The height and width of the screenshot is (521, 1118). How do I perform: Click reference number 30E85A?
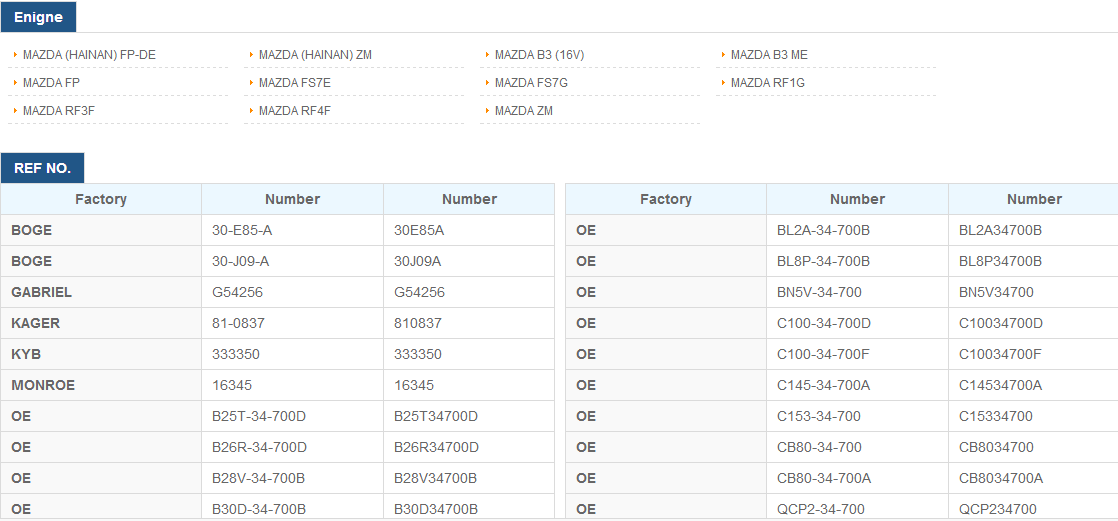click(x=418, y=230)
